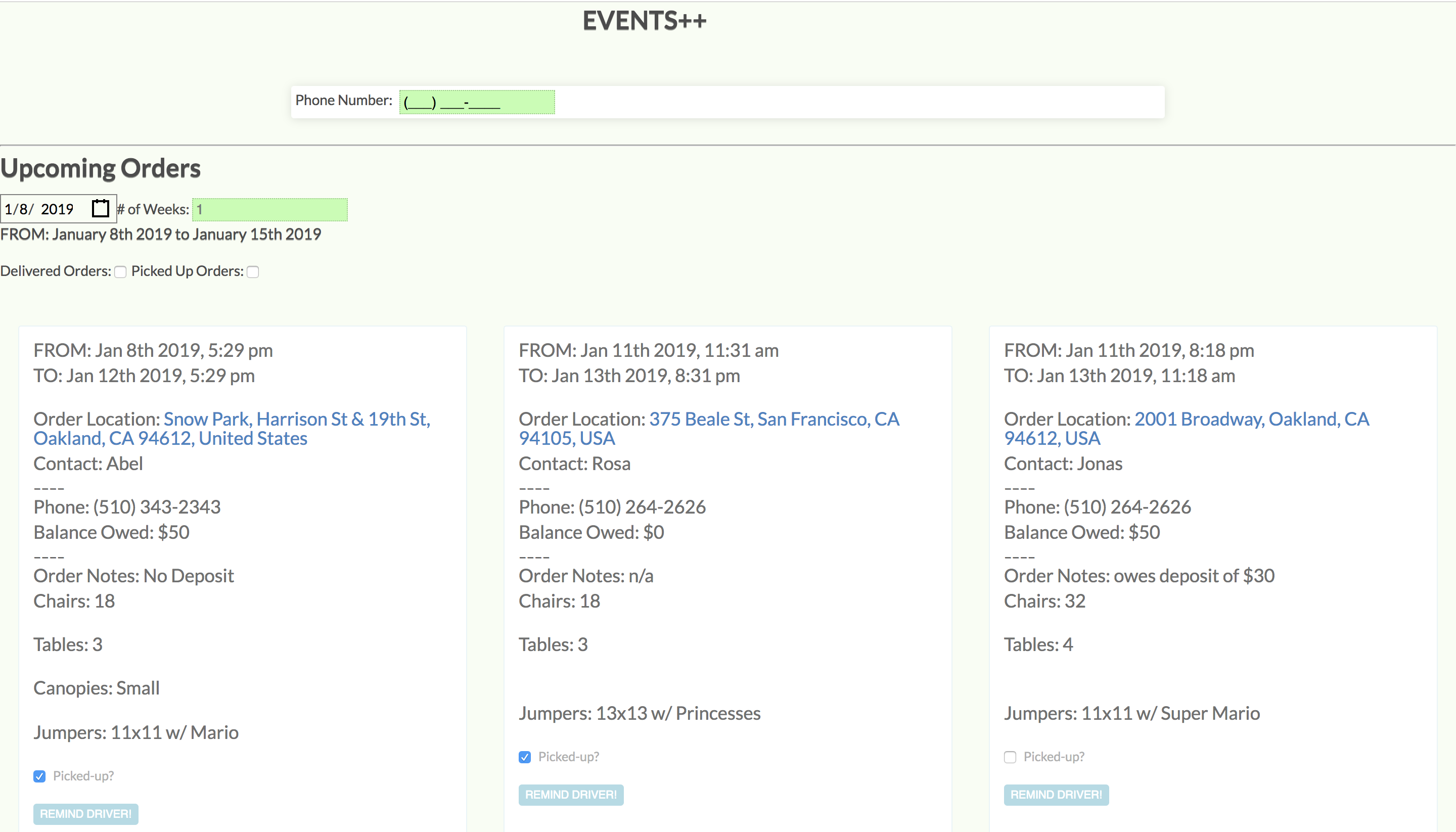This screenshot has height=832, width=1456.
Task: Click Remind Driver for Rosa's order
Action: [x=571, y=795]
